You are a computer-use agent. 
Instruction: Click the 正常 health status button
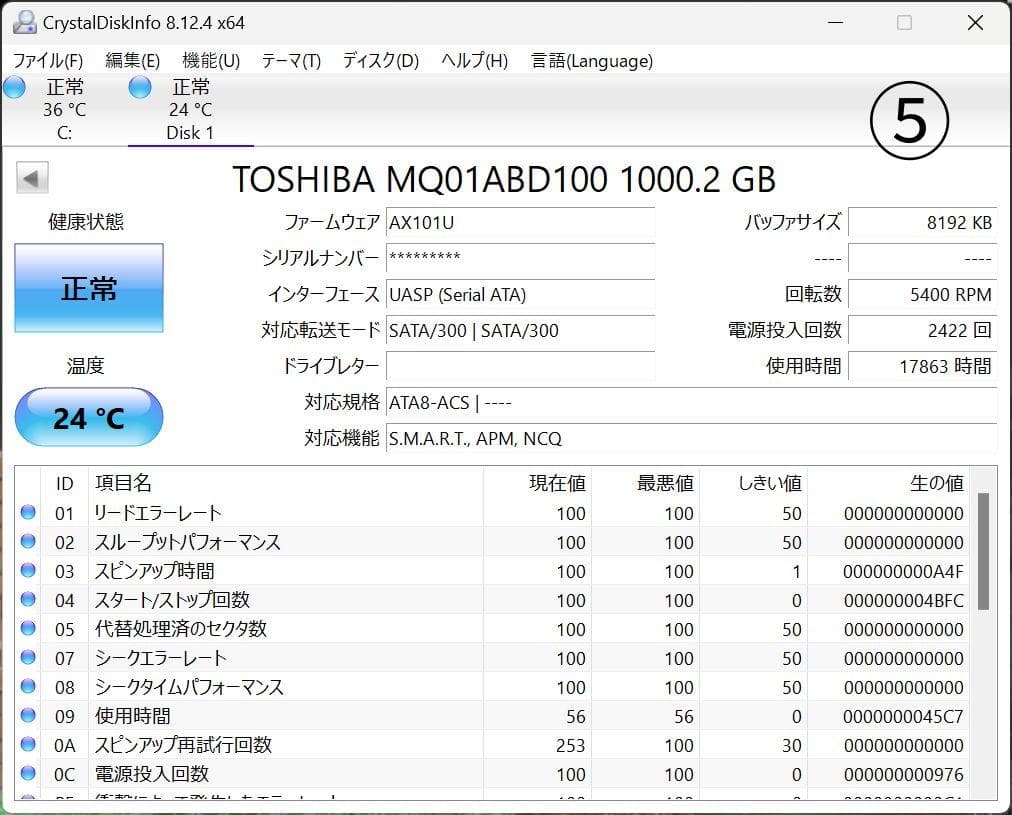(89, 288)
